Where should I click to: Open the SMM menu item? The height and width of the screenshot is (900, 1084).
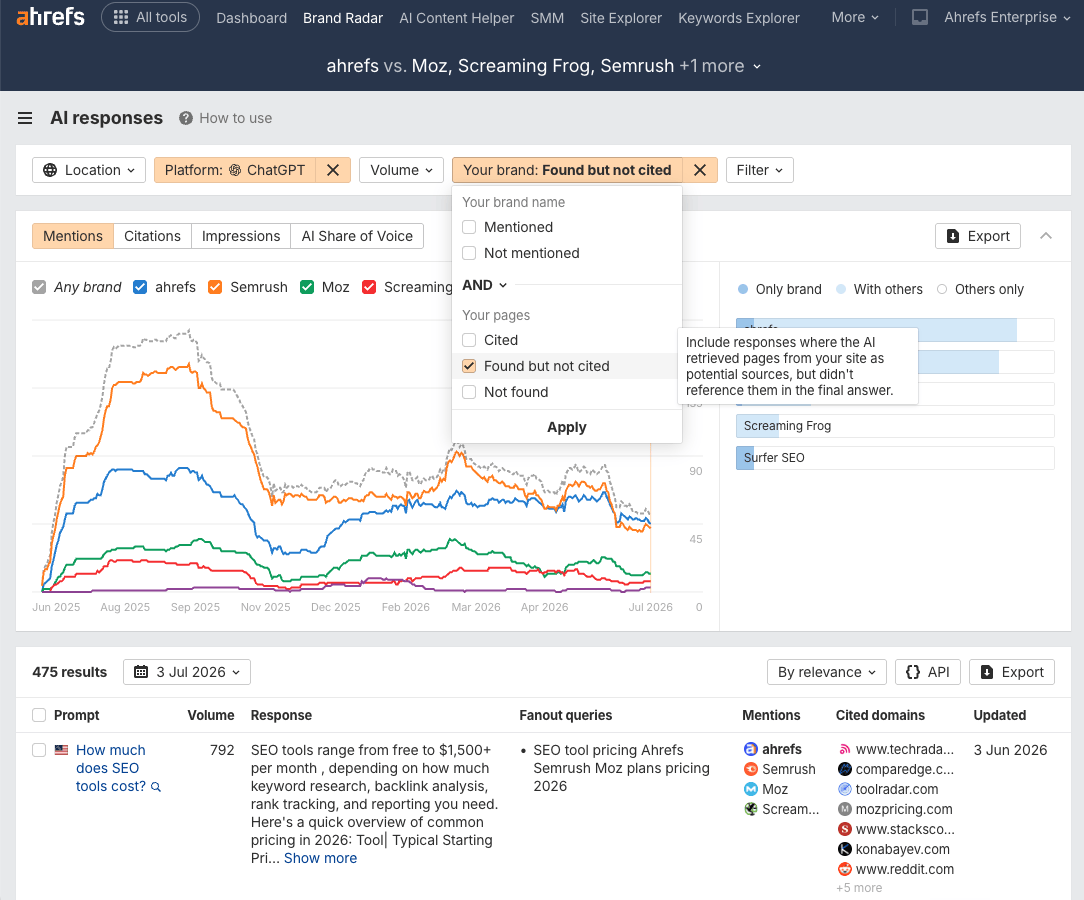click(547, 18)
